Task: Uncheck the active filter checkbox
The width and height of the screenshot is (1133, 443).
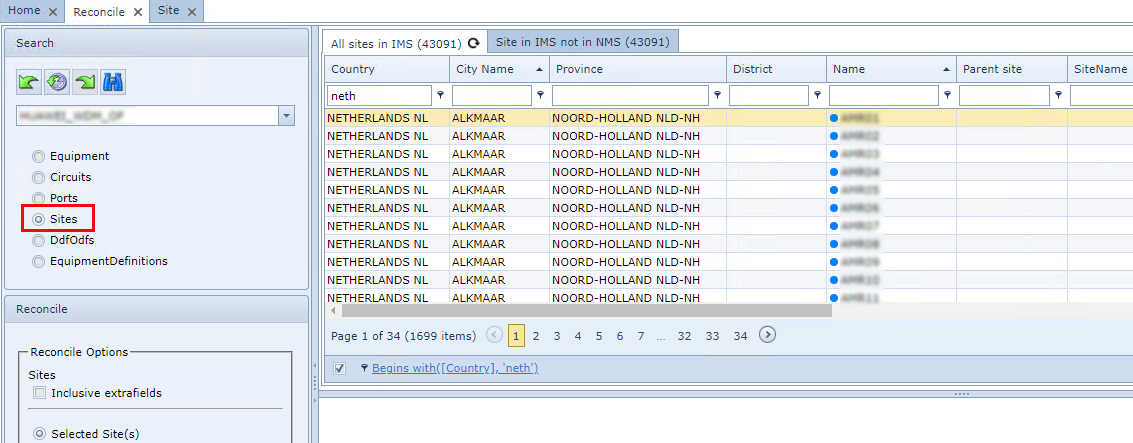Action: tap(339, 368)
